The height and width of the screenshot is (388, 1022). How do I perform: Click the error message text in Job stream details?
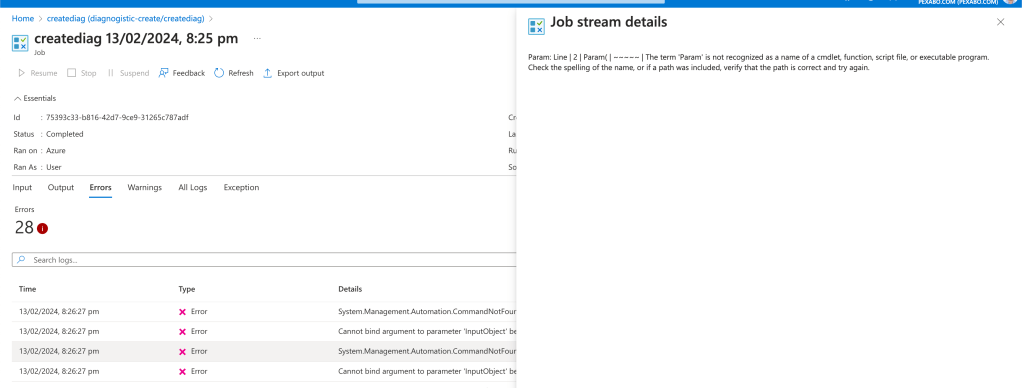[759, 62]
